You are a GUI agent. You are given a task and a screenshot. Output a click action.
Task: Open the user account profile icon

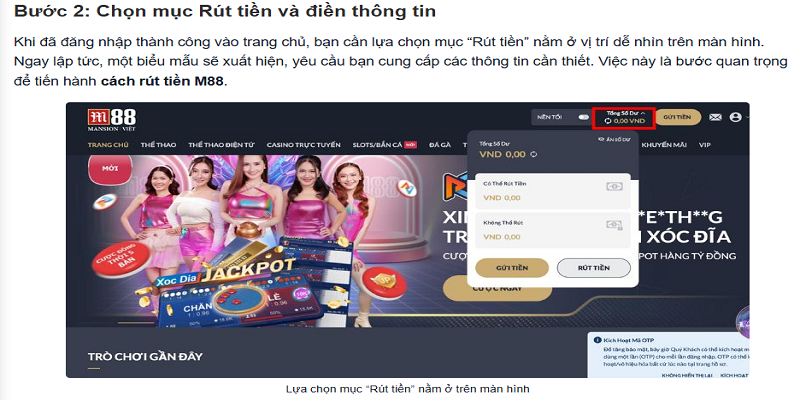(735, 117)
